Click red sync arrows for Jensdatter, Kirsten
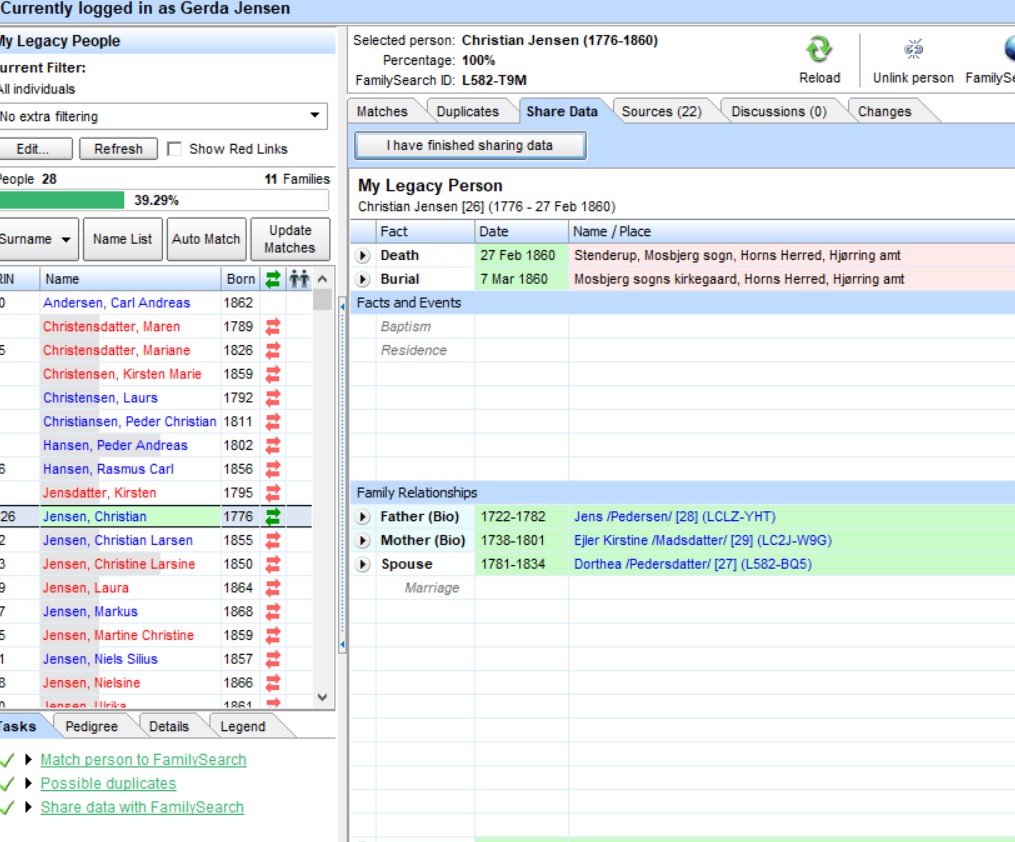Image resolution: width=1015 pixels, height=842 pixels. [273, 493]
